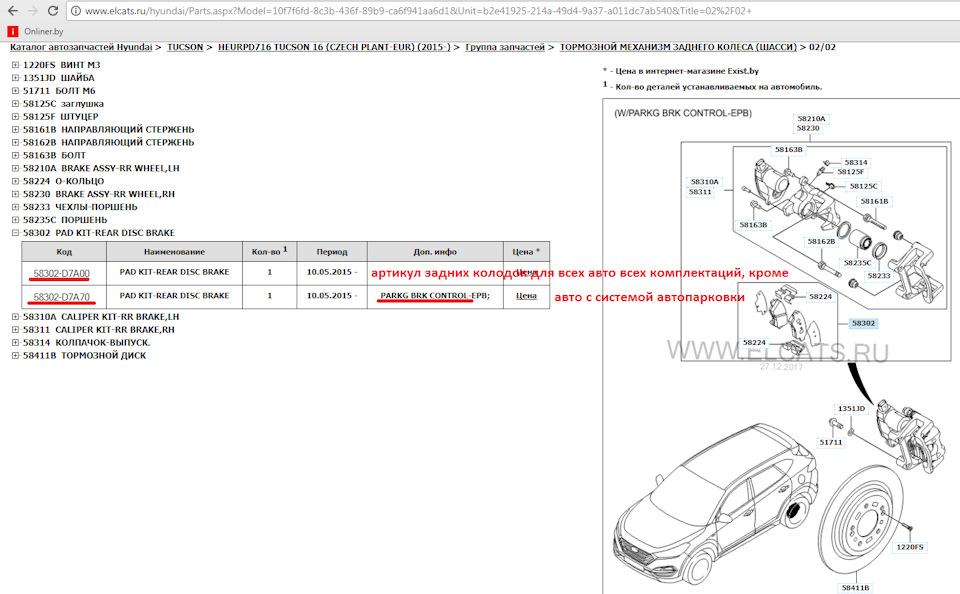Screen dimensions: 960x594
Task: Click Цена link in the 58302-D7A70 row
Action: coord(526,296)
